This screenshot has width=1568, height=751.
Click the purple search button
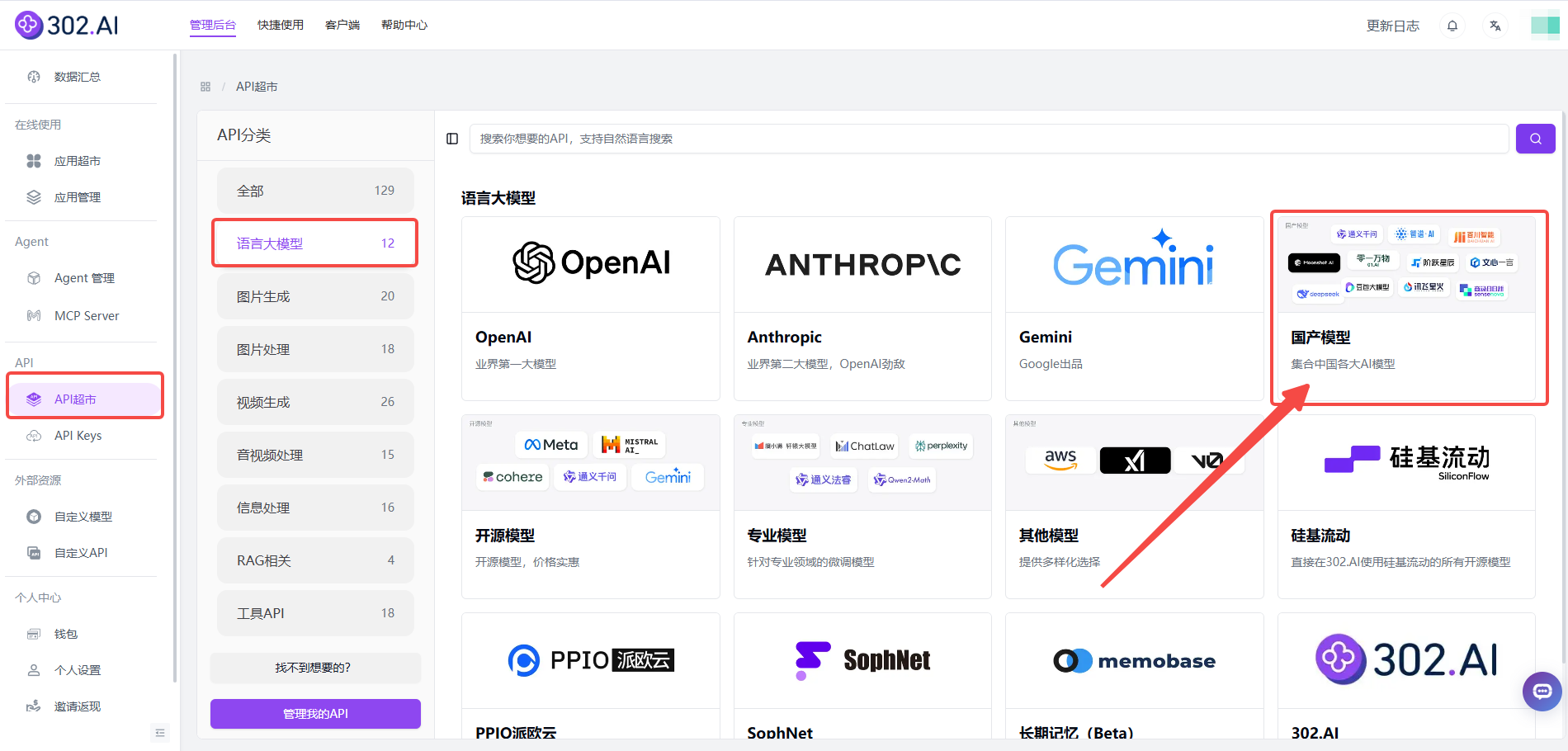[x=1535, y=139]
